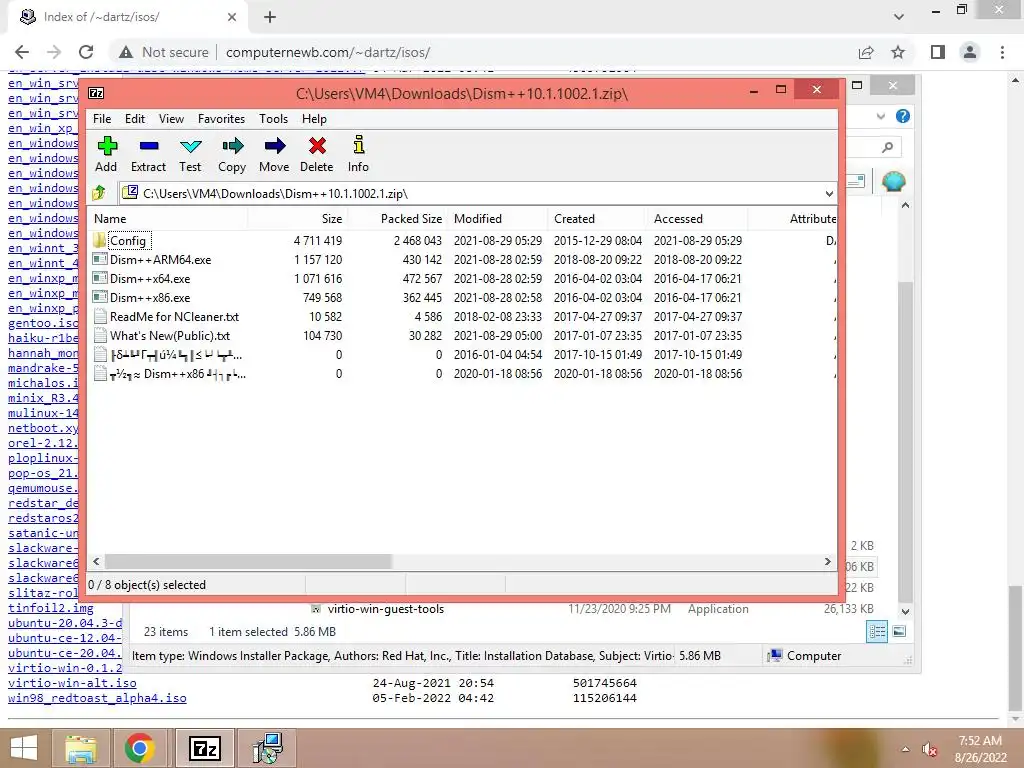The width and height of the screenshot is (1024, 768).
Task: Open tinfoil2.img link
Action: click(x=51, y=608)
